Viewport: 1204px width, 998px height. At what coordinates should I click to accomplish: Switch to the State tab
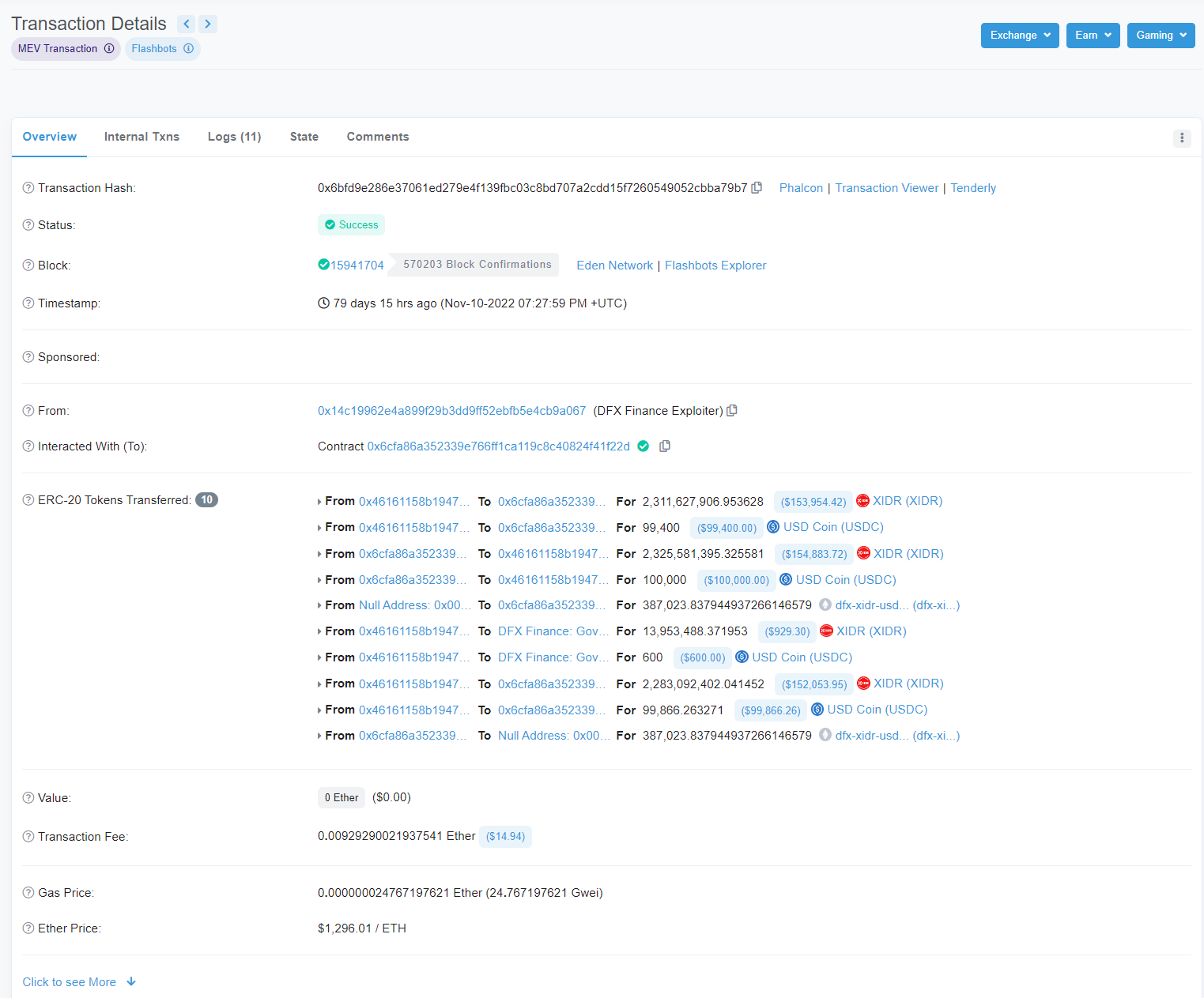click(304, 137)
